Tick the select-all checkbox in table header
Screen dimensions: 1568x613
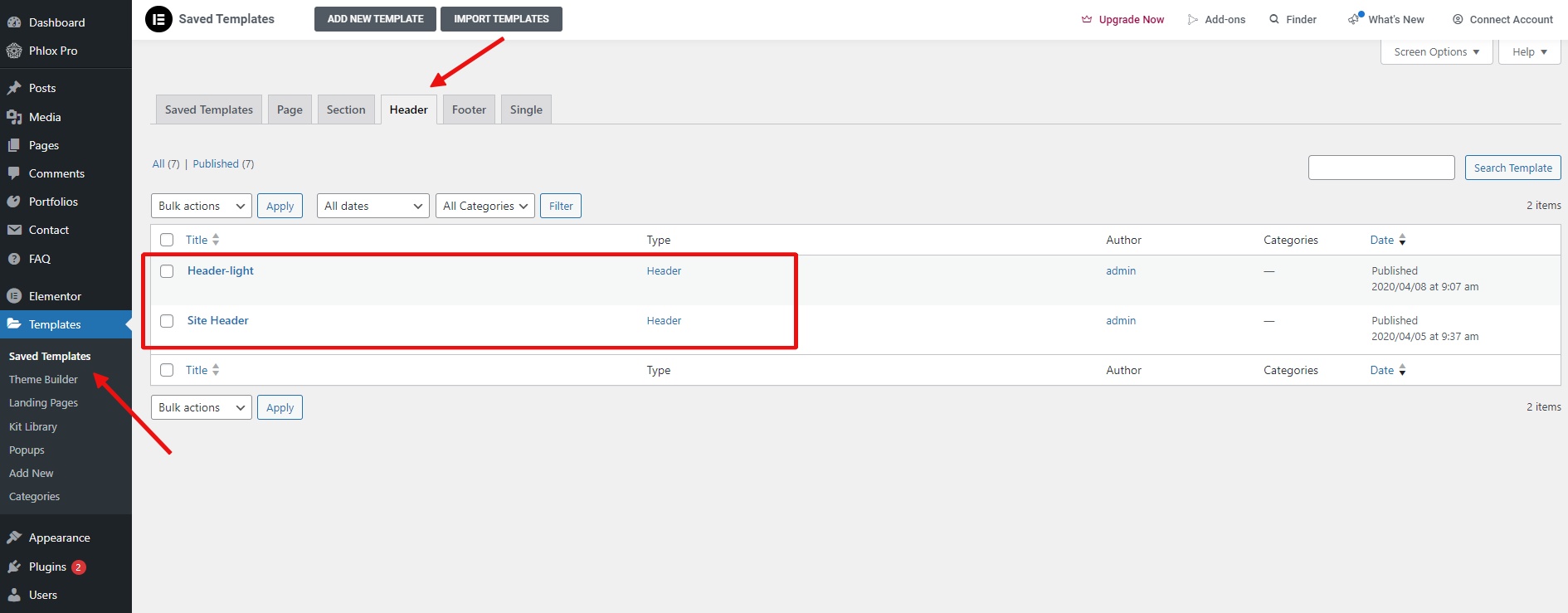(x=167, y=240)
